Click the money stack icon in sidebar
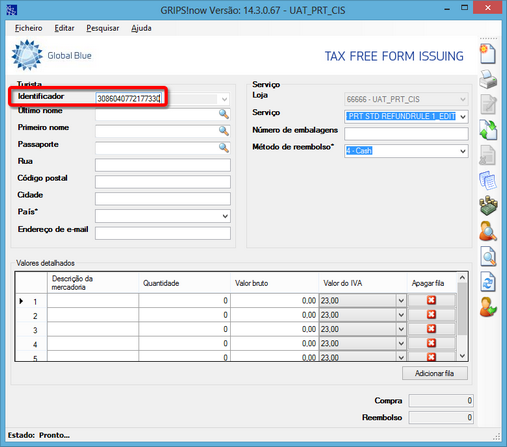Screen dimensions: 507x447 488,205
